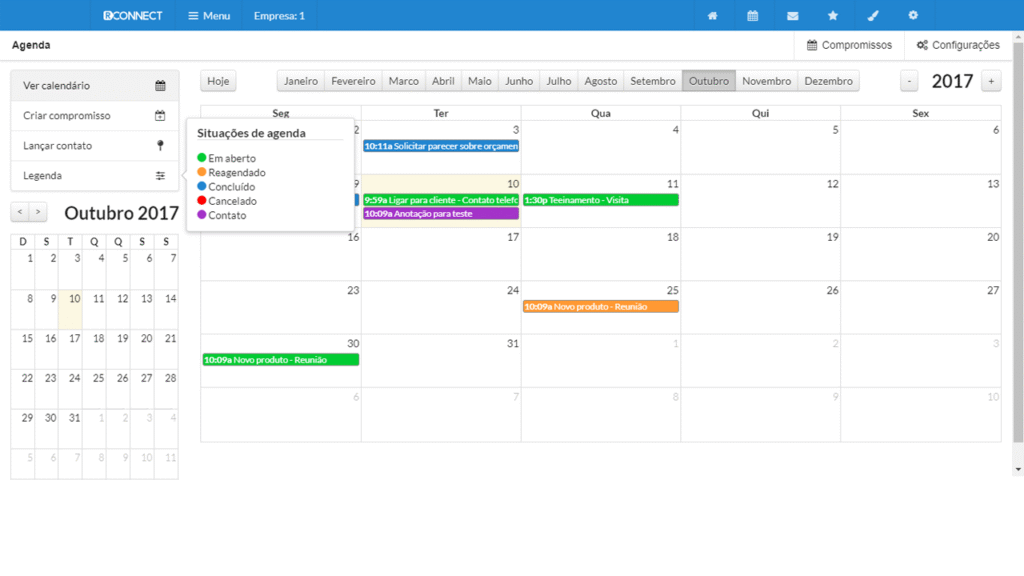This screenshot has height=576, width=1024.
Task: Open the gear settings icon in top bar
Action: (x=913, y=16)
